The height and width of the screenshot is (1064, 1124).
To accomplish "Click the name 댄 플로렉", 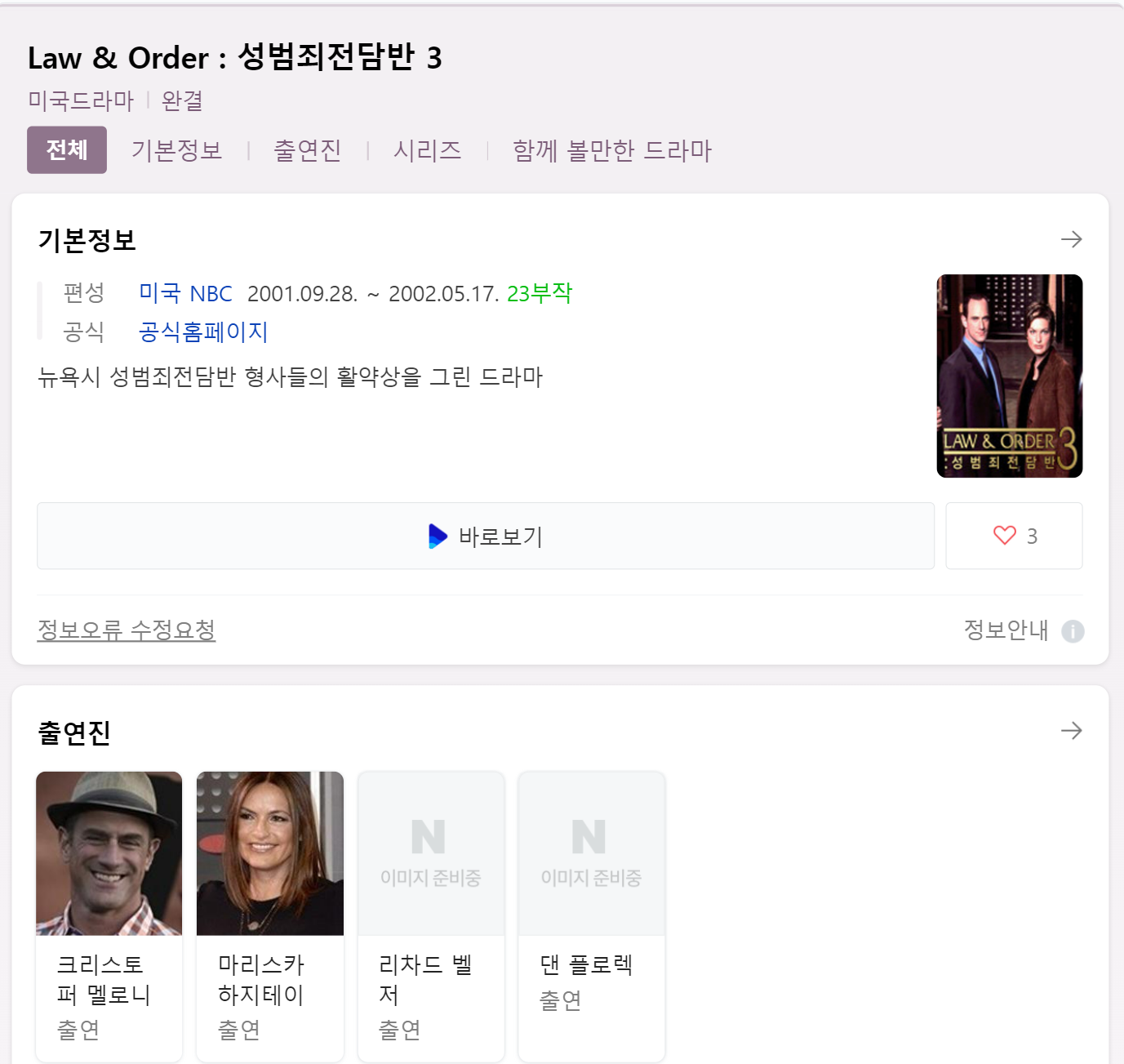I will point(586,965).
